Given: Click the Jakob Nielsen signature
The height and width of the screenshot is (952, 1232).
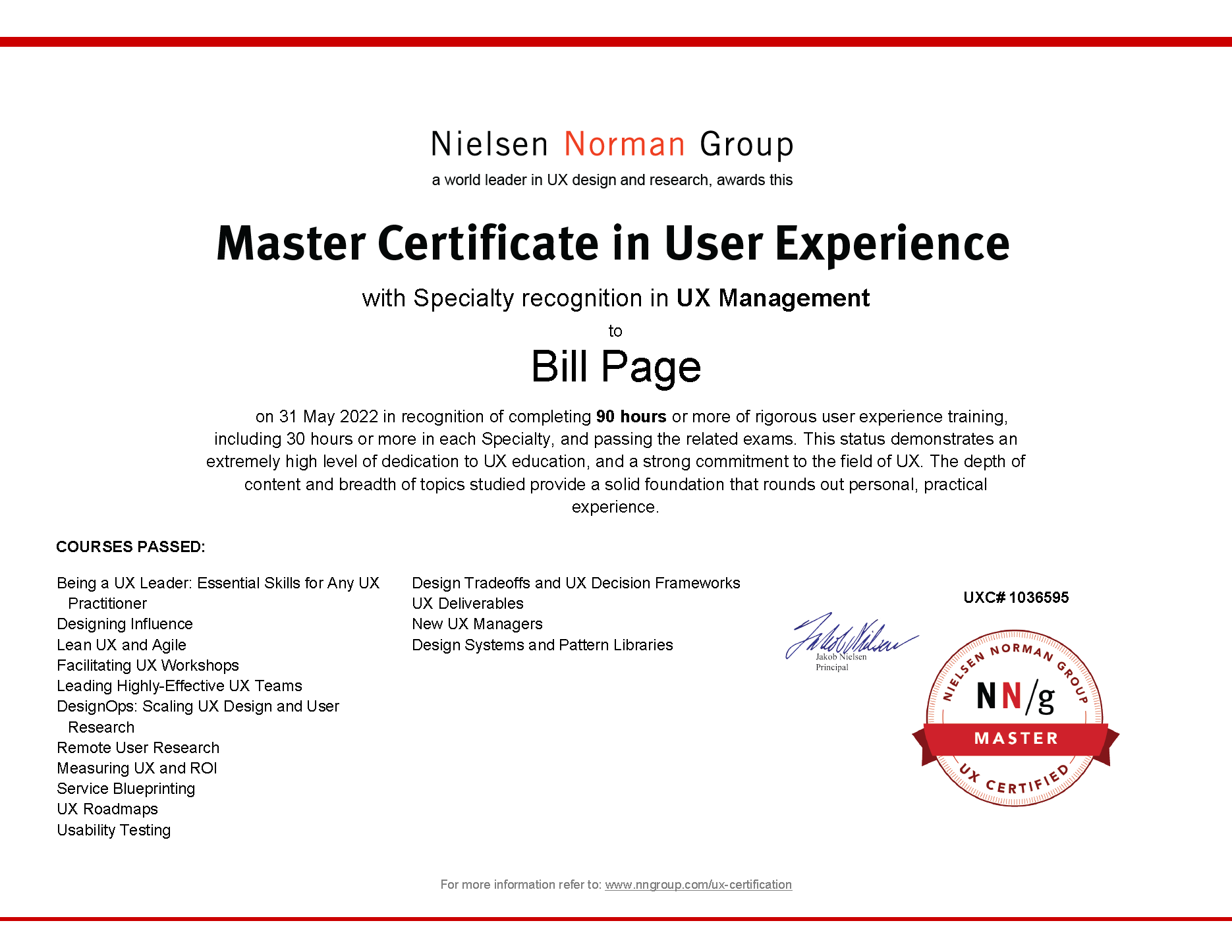Looking at the screenshot, I should 851,636.
